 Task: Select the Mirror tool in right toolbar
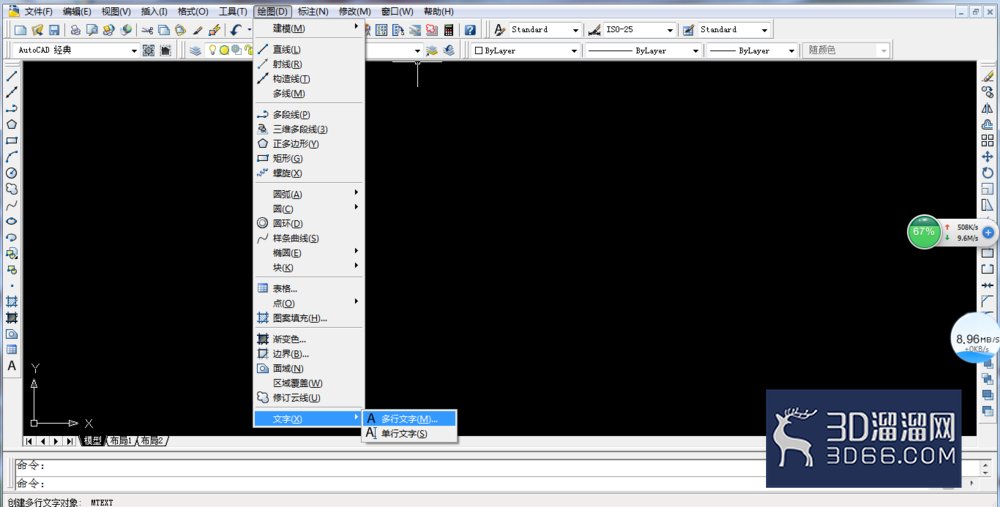point(988,108)
